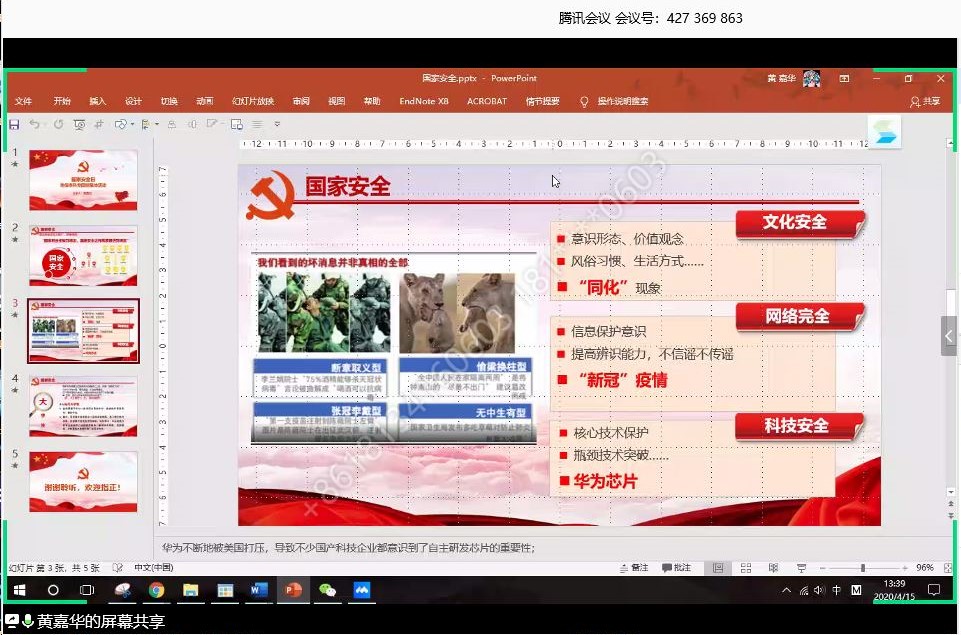Toggle the 备注 notes pane button

coord(634,568)
